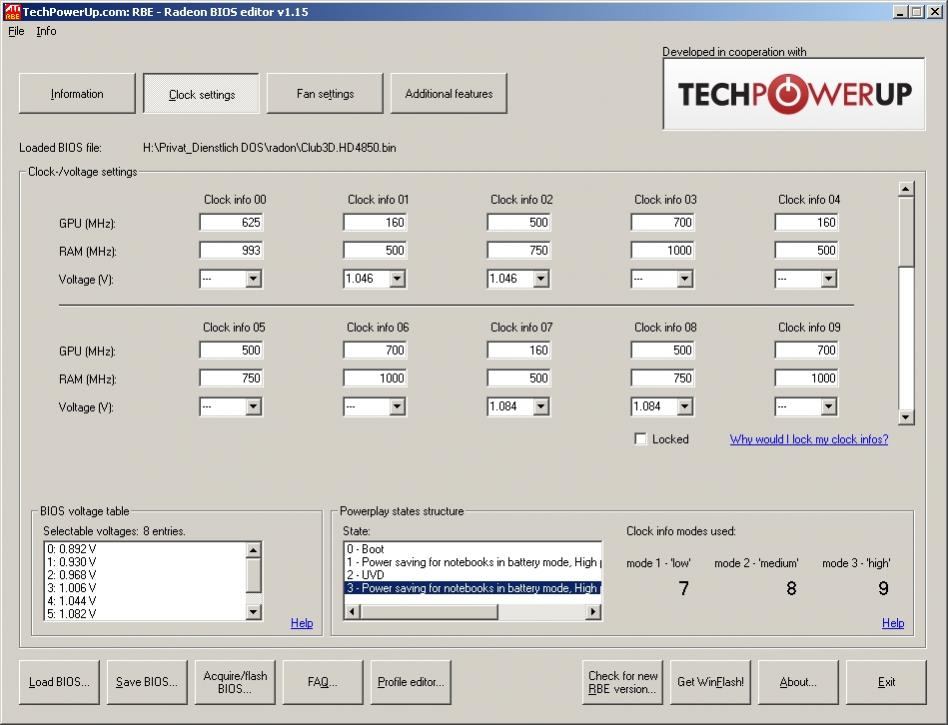
Task: Expand Clock info 02 voltage dropdown
Action: click(541, 279)
